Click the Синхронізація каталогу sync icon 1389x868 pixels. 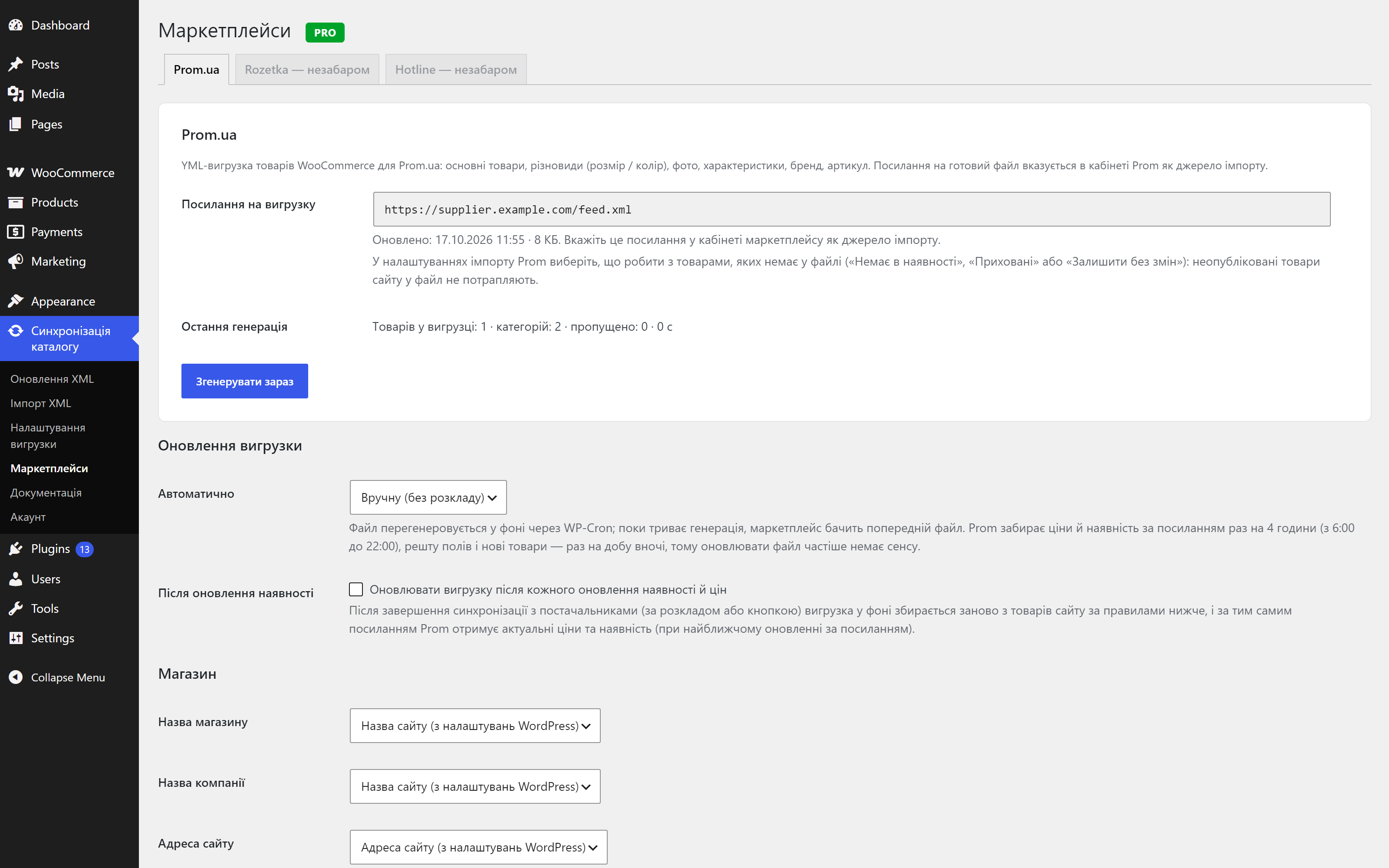point(16,331)
